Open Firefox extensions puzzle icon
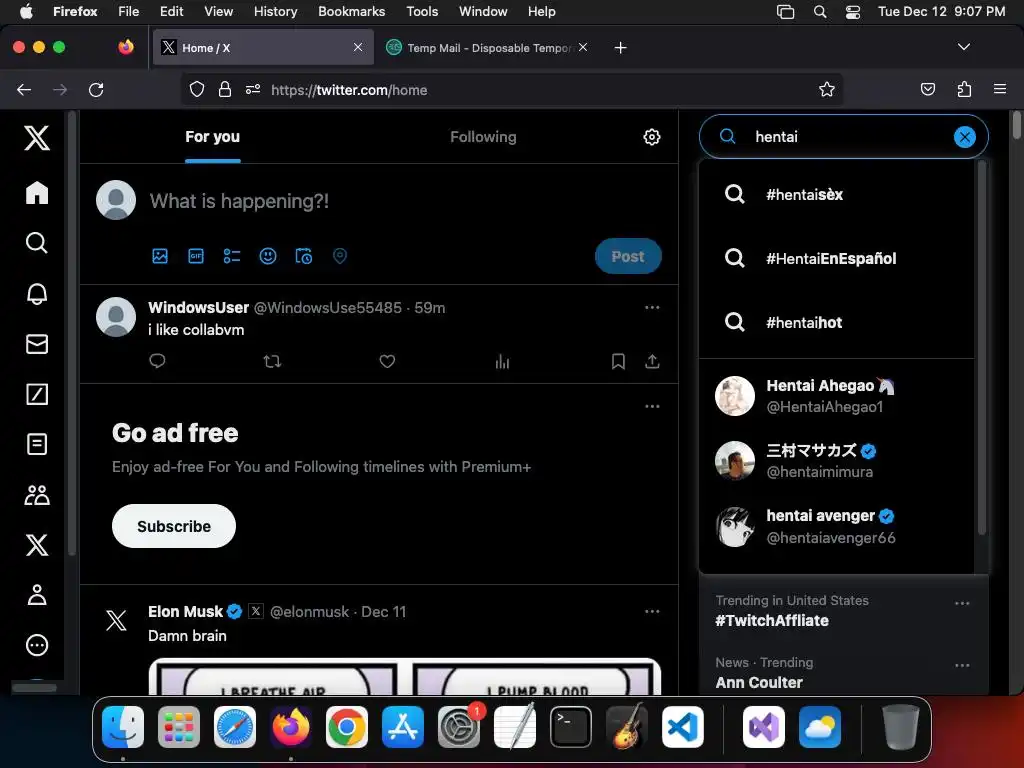The height and width of the screenshot is (768, 1024). click(964, 89)
